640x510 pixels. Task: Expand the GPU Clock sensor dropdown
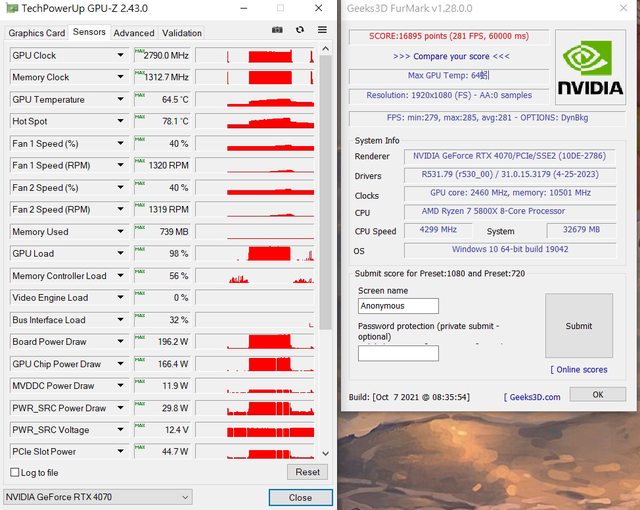point(120,55)
